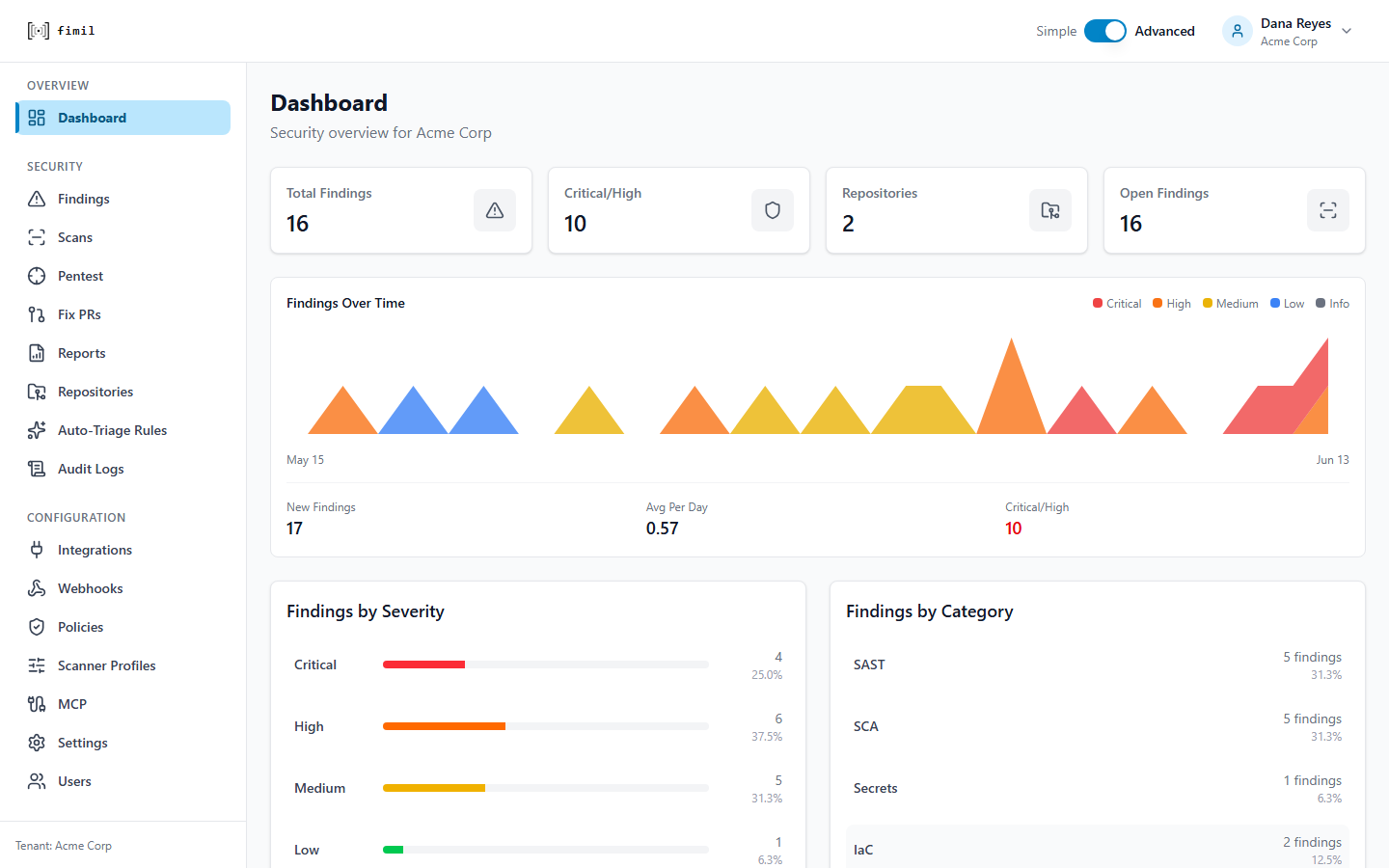Click the Findings Over Time heading

[345, 303]
